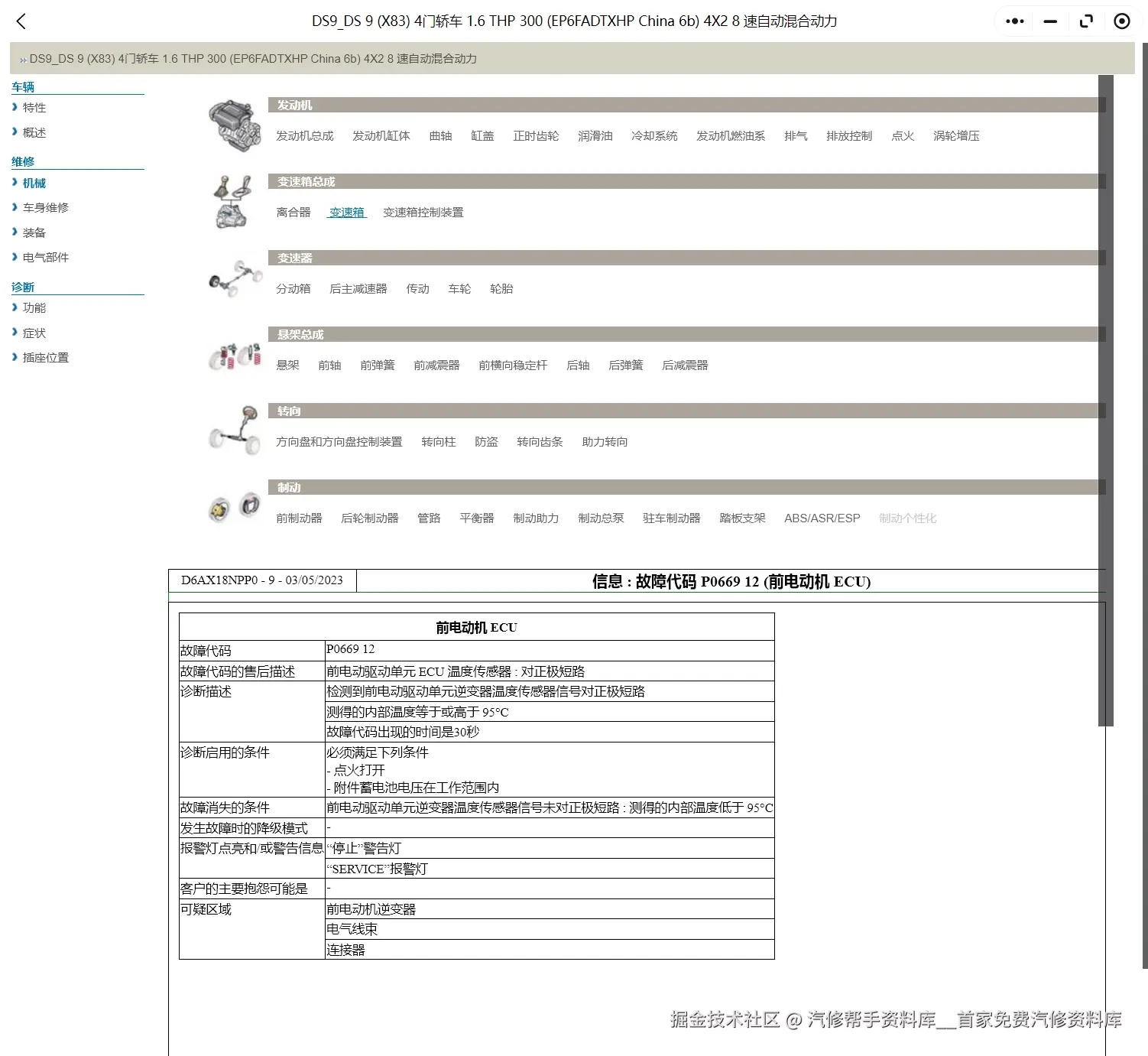Open the 点火 link under 发动机
The height and width of the screenshot is (1056, 1148).
click(x=902, y=135)
